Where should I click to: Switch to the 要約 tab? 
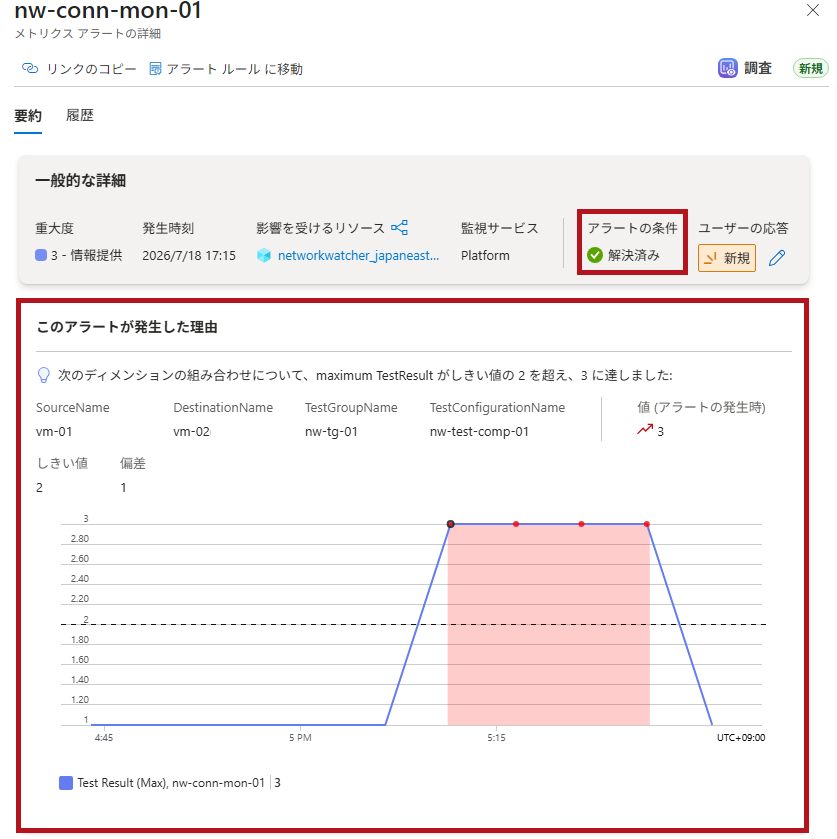(28, 116)
